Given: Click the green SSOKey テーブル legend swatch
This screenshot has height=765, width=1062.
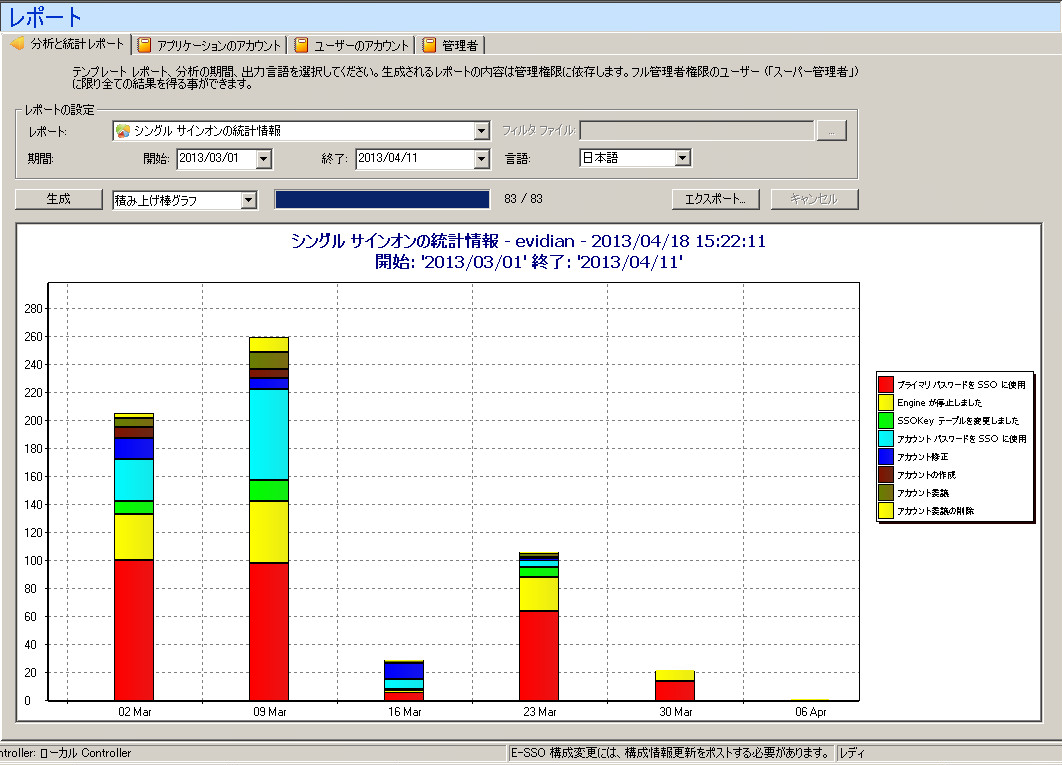Looking at the screenshot, I should tap(885, 420).
